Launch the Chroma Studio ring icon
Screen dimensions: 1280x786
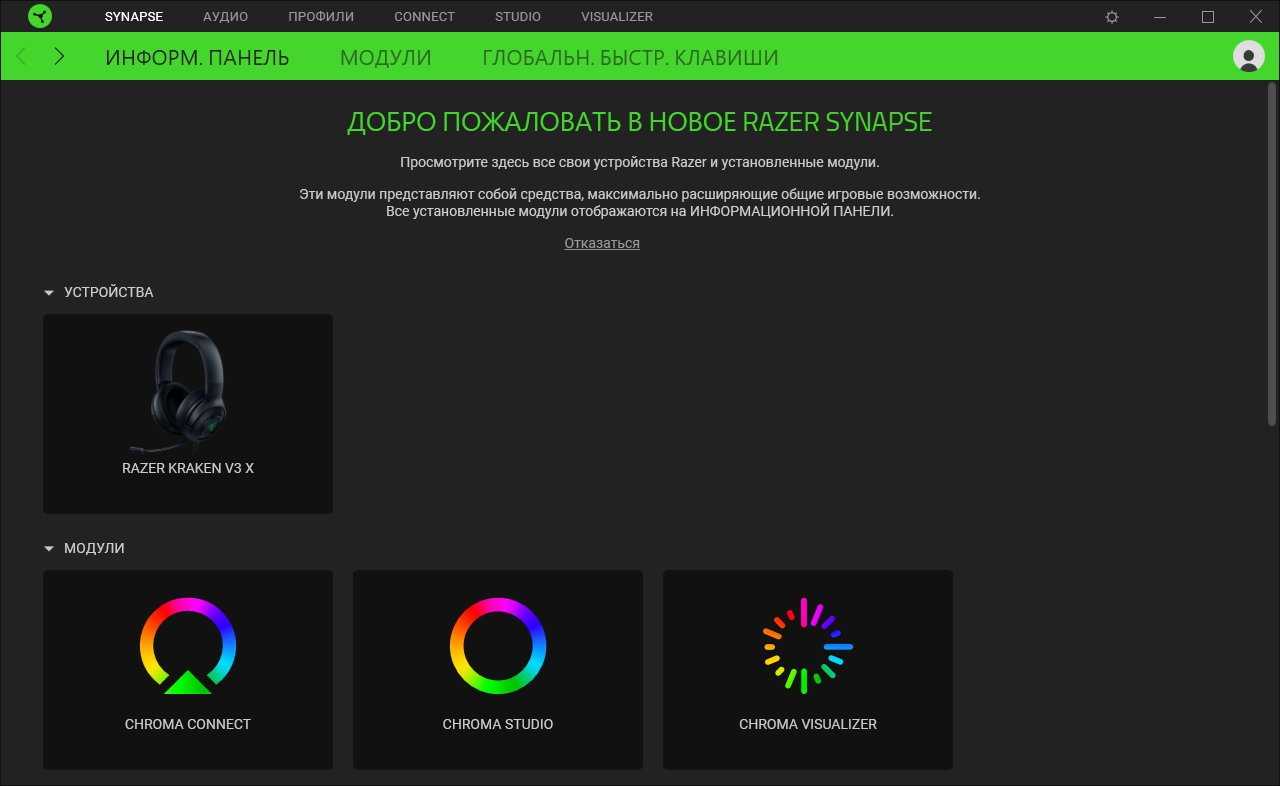(498, 646)
